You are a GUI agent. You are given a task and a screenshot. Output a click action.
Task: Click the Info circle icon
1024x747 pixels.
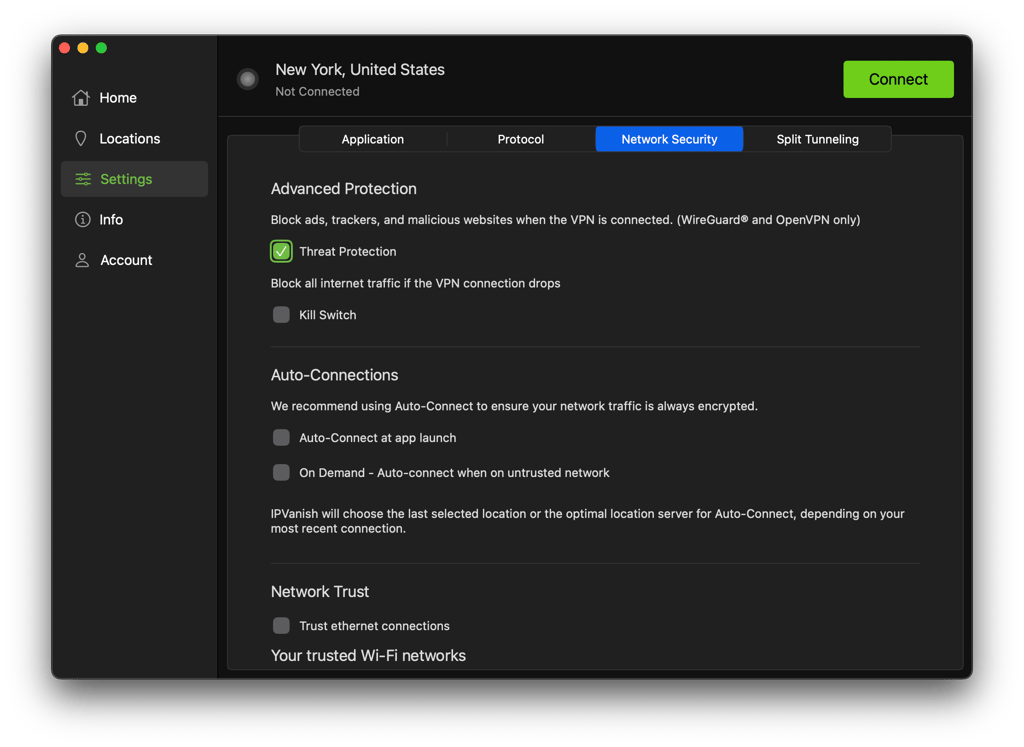pos(82,219)
